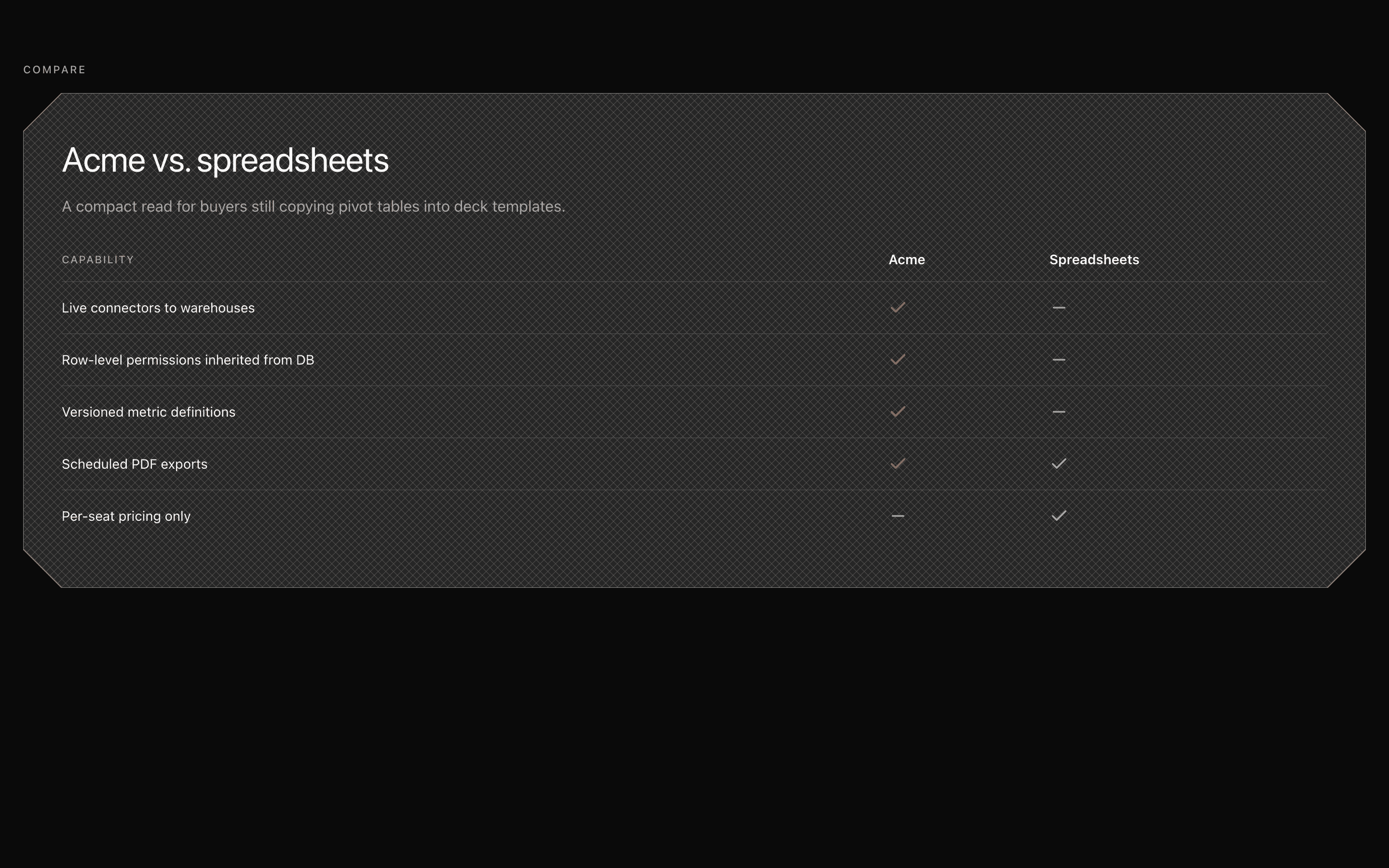Click Spreadsheets dash for Live connectors row
The height and width of the screenshot is (868, 1389).
pos(1059,308)
